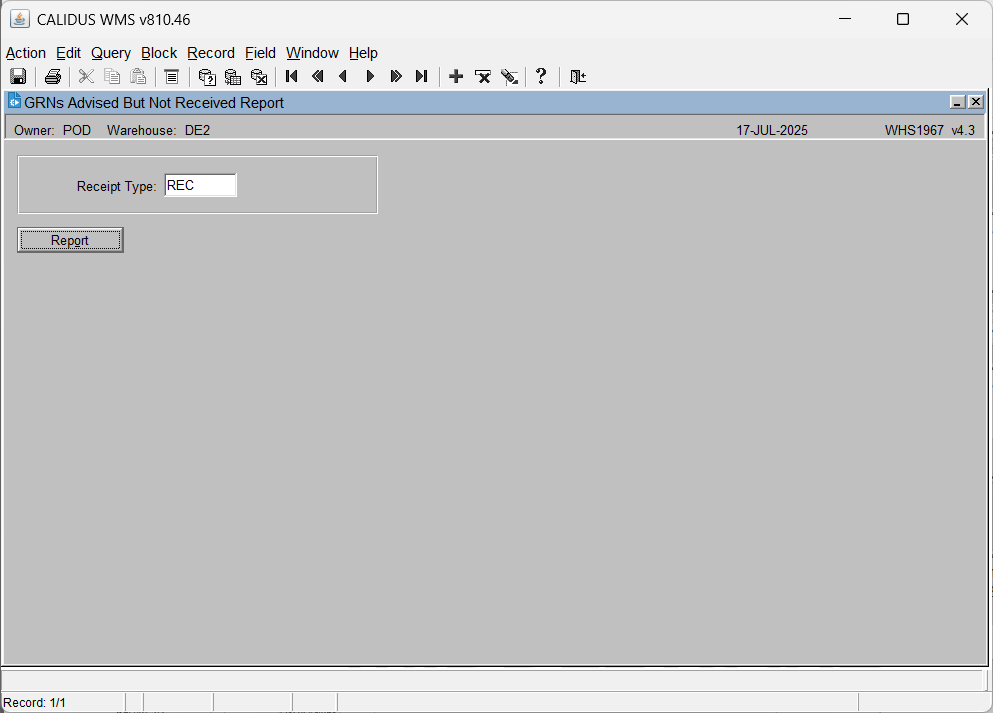Image resolution: width=993 pixels, height=713 pixels.
Task: Click the Enter Query database icon
Action: pos(207,77)
